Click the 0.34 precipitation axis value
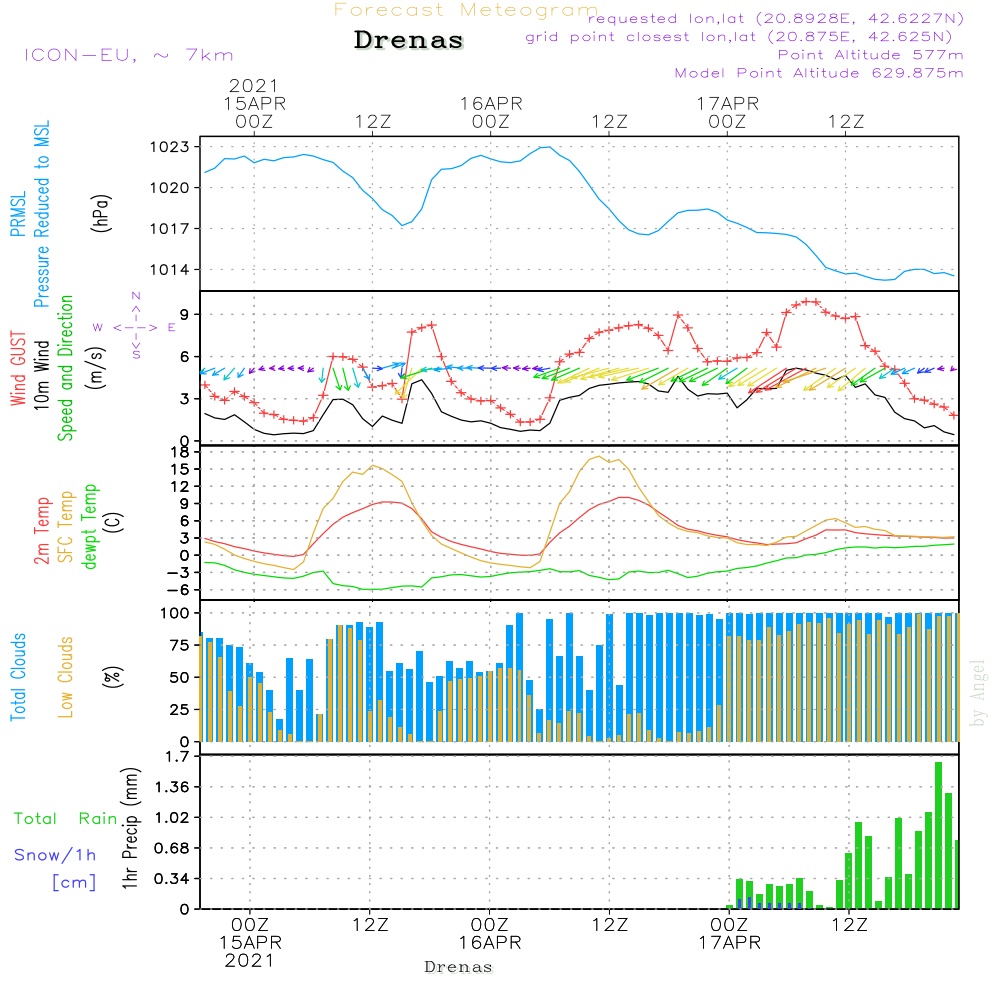 point(172,879)
